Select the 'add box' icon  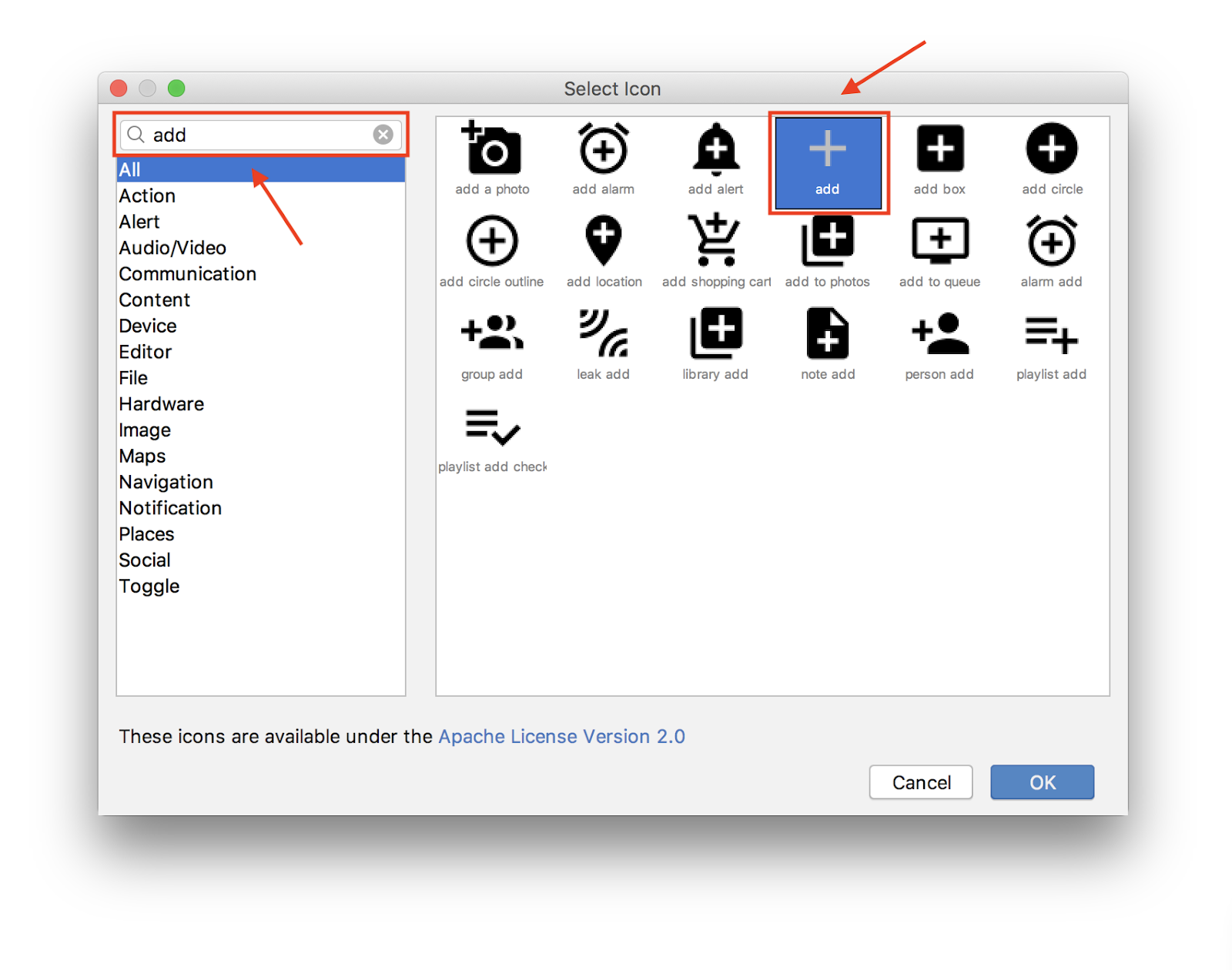(x=939, y=150)
